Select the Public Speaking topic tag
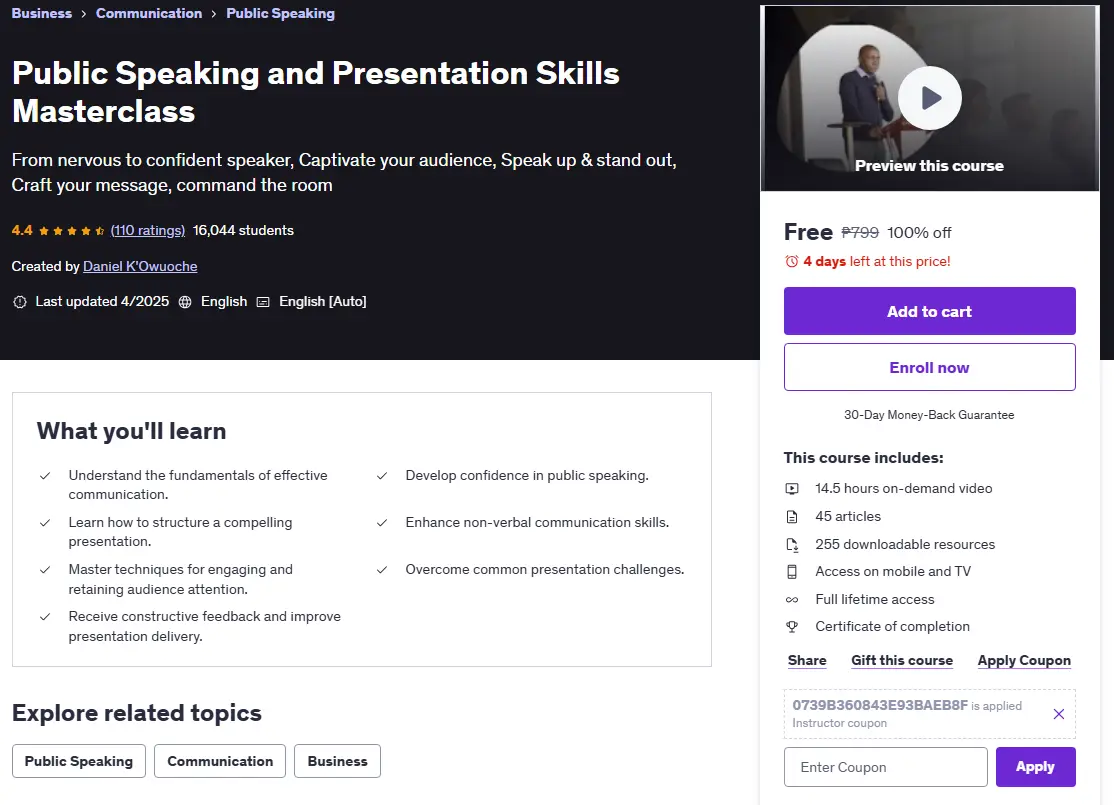 [x=79, y=761]
